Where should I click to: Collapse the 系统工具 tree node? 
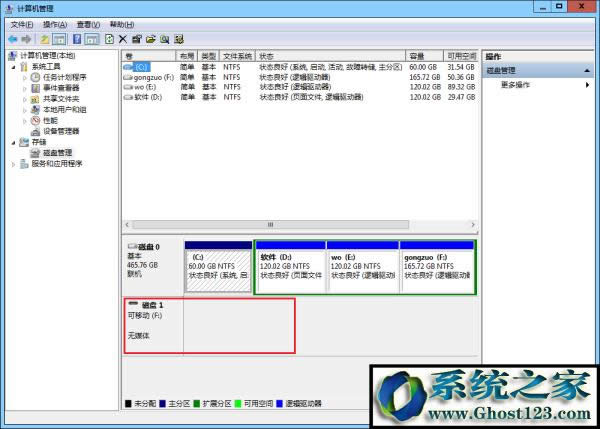pyautogui.click(x=13, y=67)
